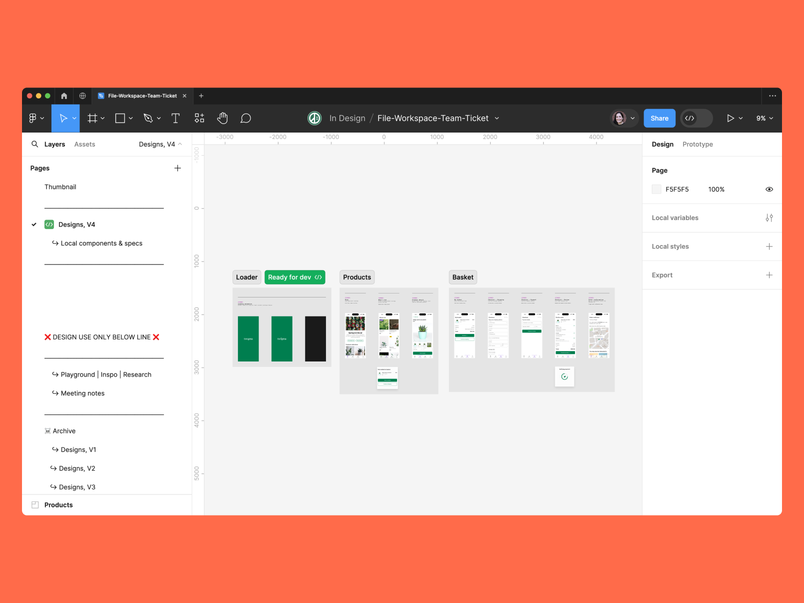Open the Actions menu icon

(199, 118)
